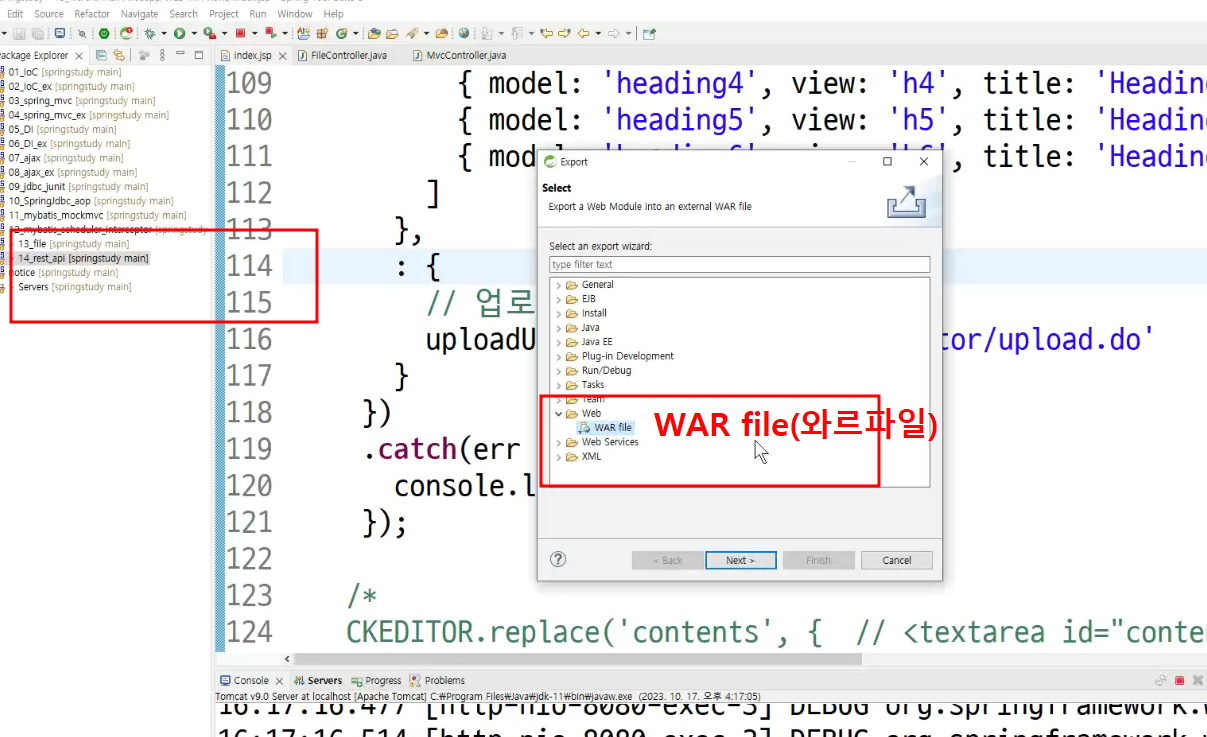Click the New Java Class icon

pos(342,33)
